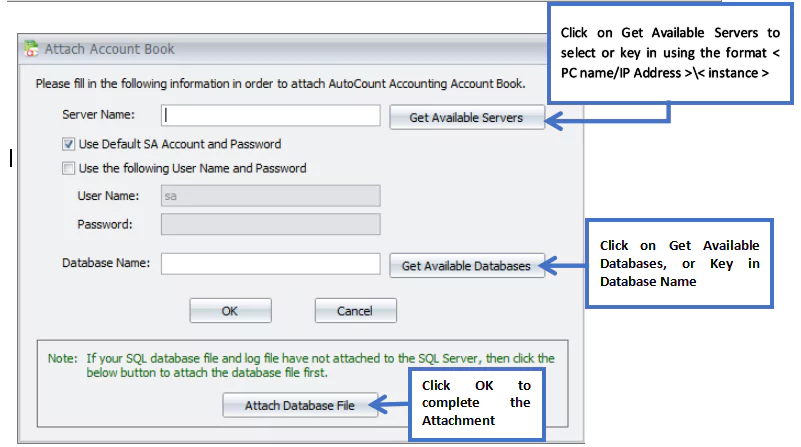Confirm the dialog with the OK button
This screenshot has width=801, height=447.
coord(230,311)
